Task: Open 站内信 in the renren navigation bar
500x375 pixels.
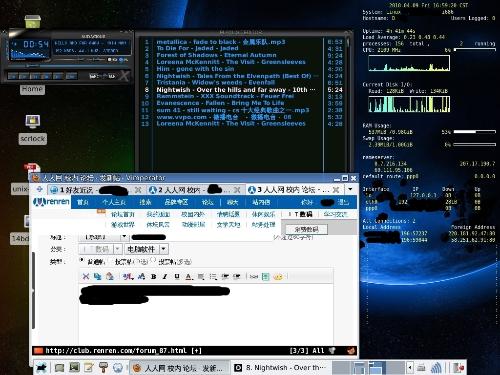Action: [261, 202]
